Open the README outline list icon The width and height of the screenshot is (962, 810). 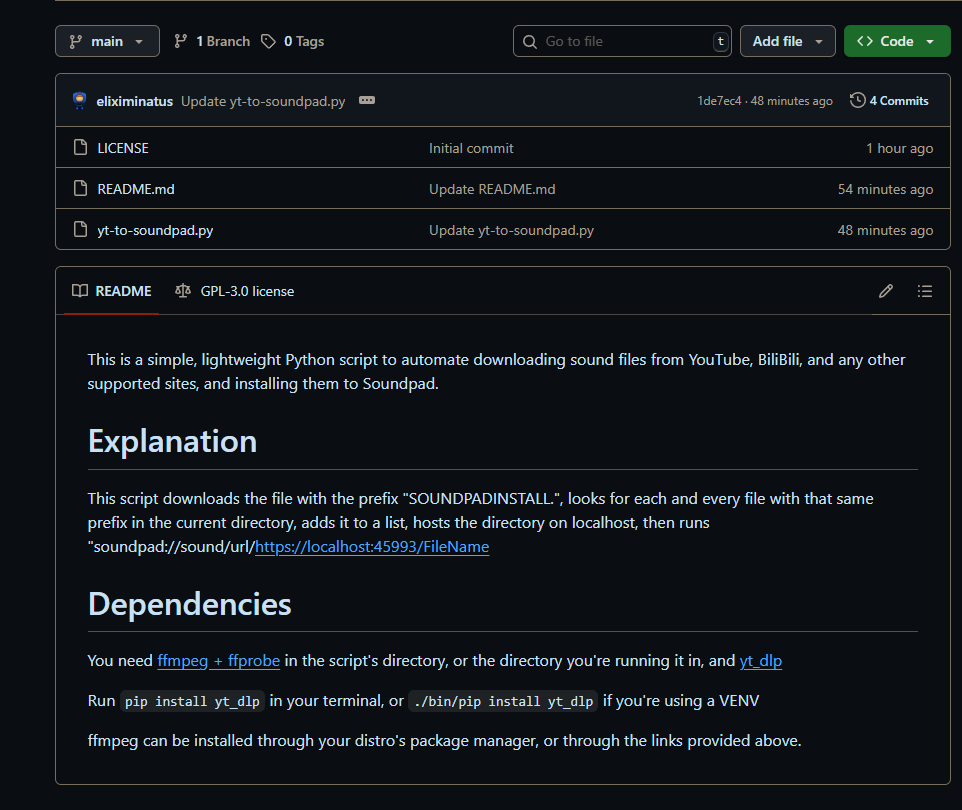click(925, 291)
